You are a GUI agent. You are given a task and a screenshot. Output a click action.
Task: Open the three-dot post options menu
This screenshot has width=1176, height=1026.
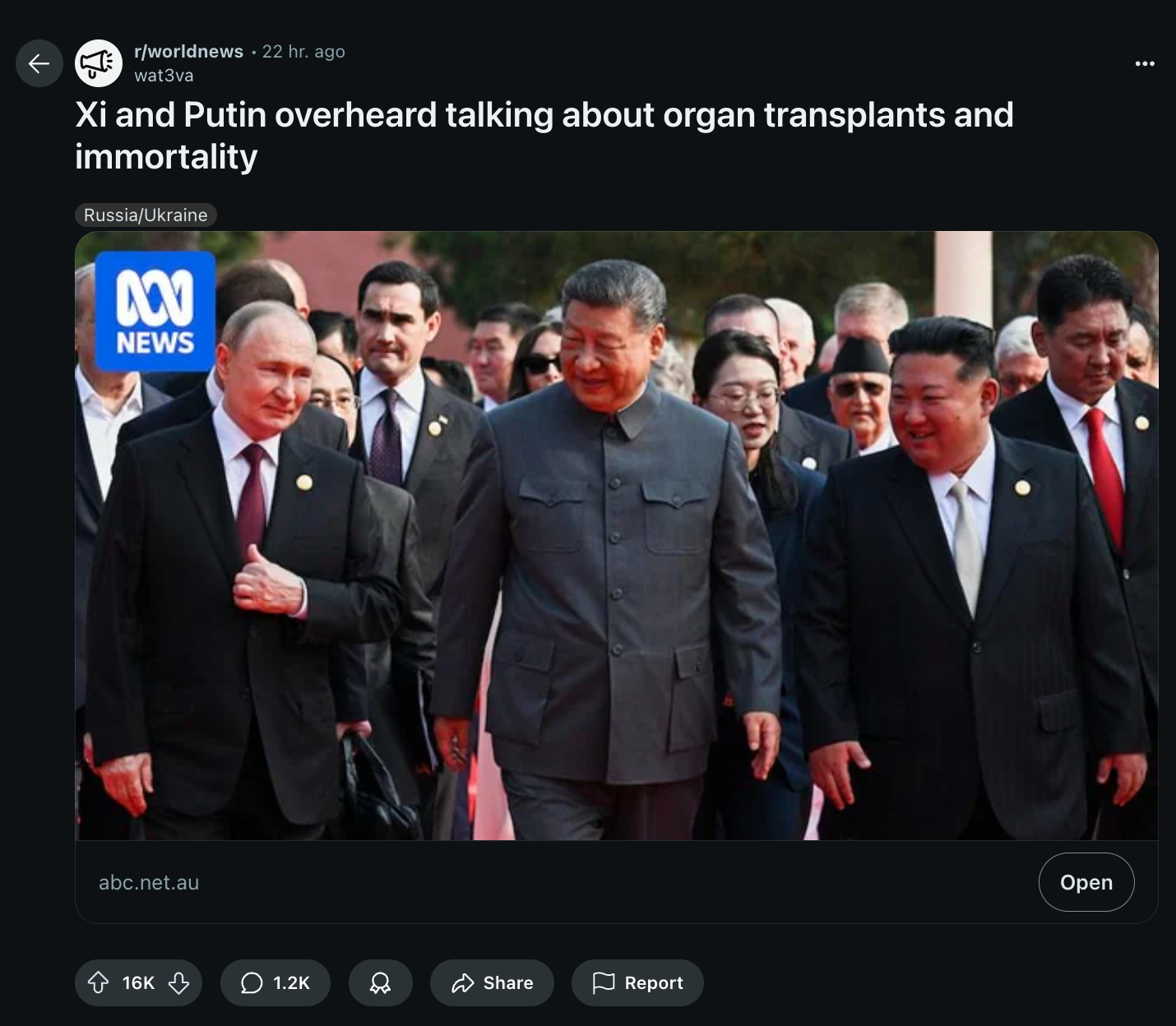(1145, 63)
